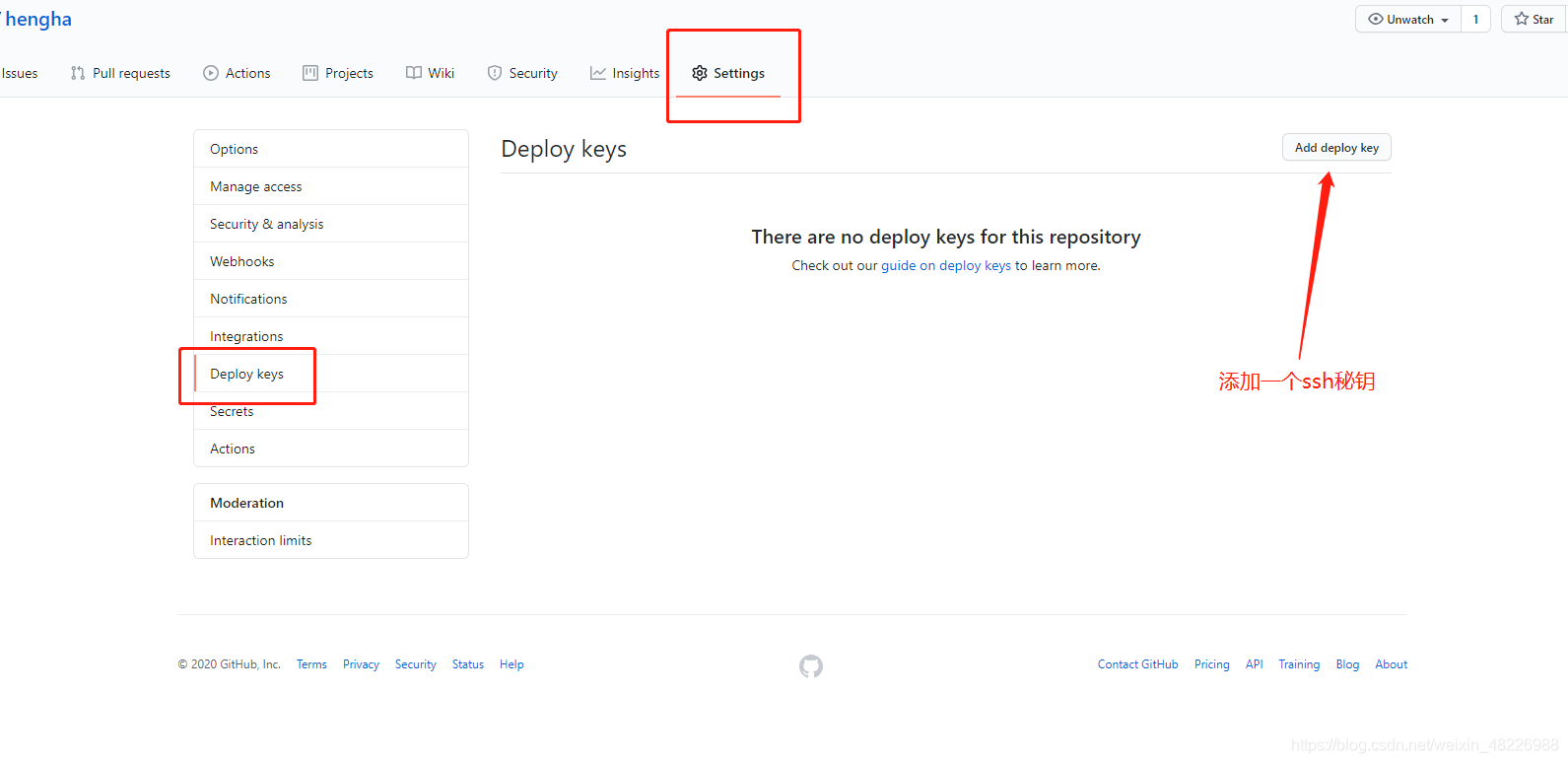Viewport: 1568px width, 763px height.
Task: Click the Settings gear icon
Action: 700,73
